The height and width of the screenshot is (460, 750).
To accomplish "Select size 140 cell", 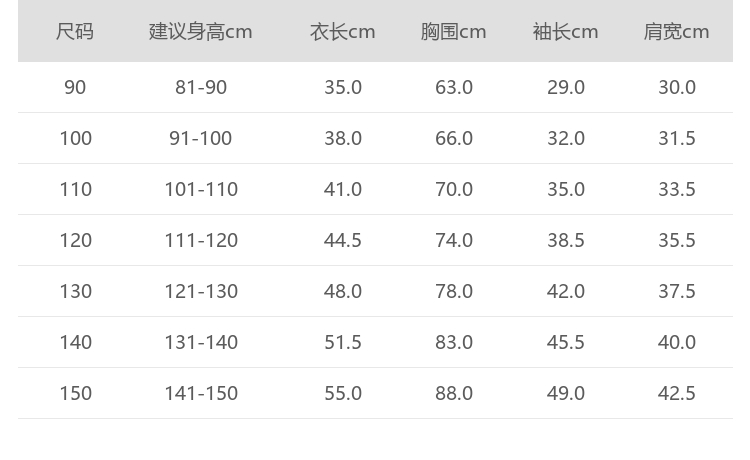I will [x=75, y=343].
